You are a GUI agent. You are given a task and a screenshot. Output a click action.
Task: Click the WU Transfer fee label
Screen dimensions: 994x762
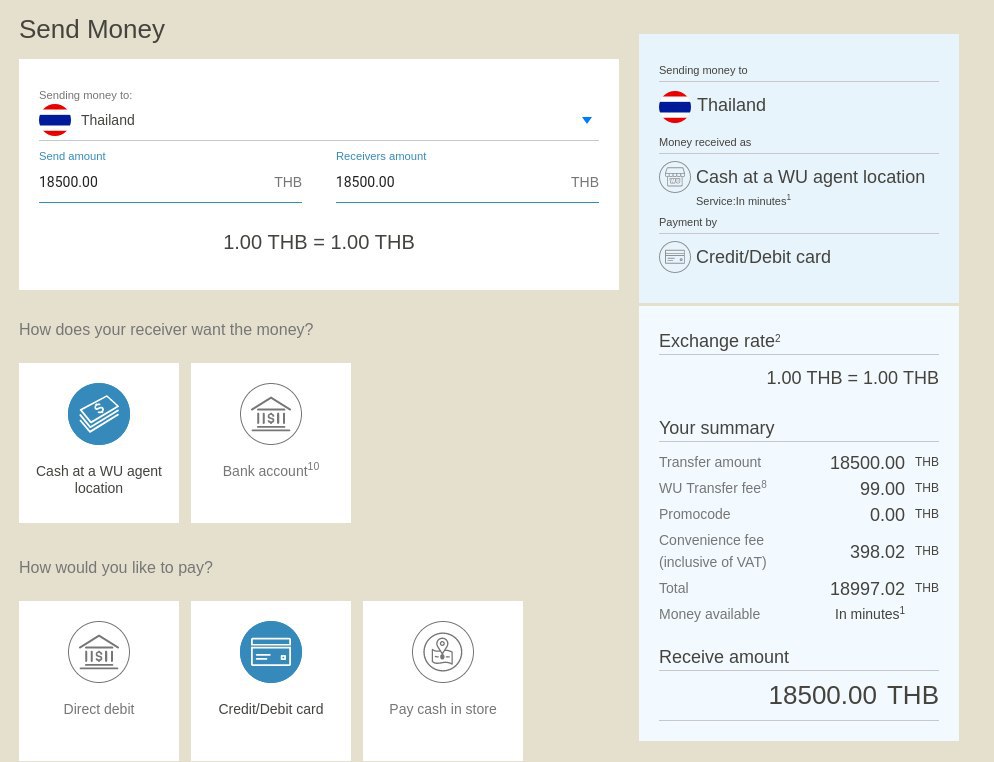[x=713, y=488]
